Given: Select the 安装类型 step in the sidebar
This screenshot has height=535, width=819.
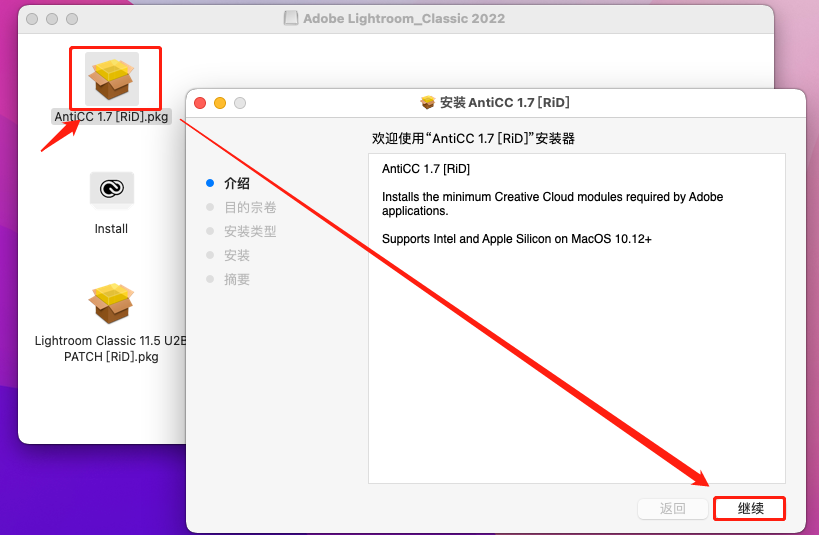Looking at the screenshot, I should pos(250,231).
